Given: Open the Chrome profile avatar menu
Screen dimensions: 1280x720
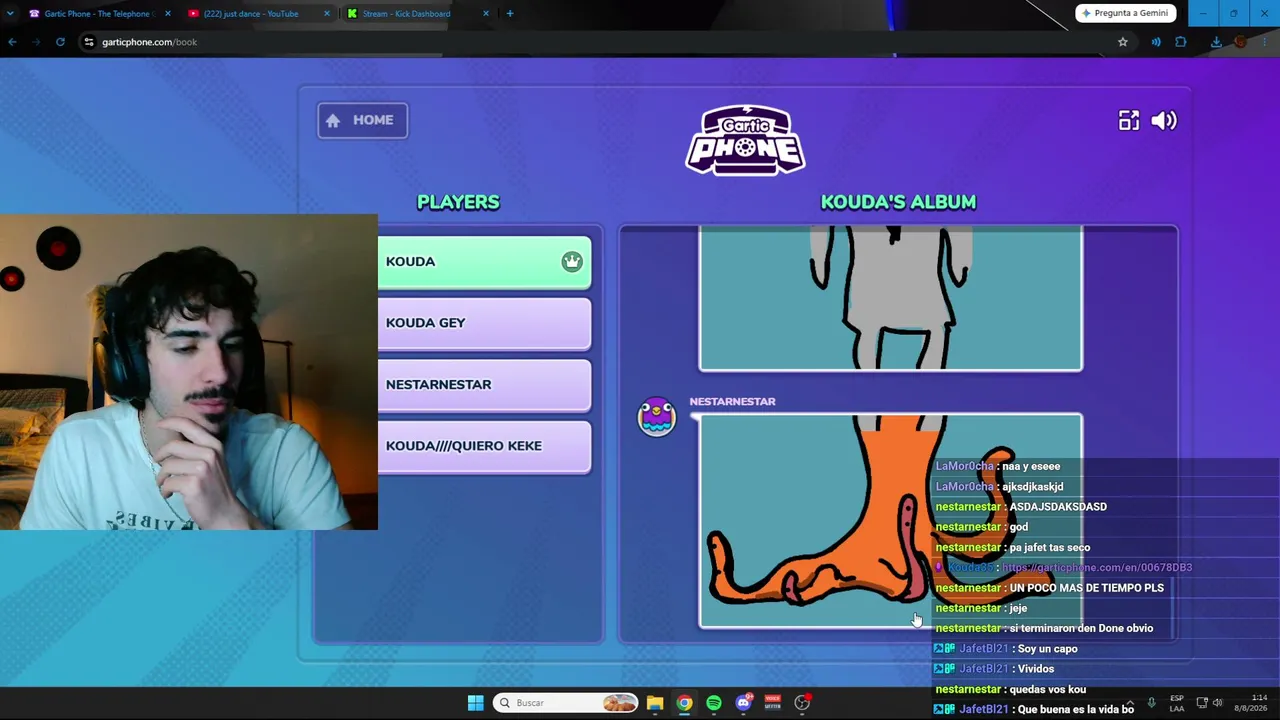Looking at the screenshot, I should click(x=1241, y=42).
